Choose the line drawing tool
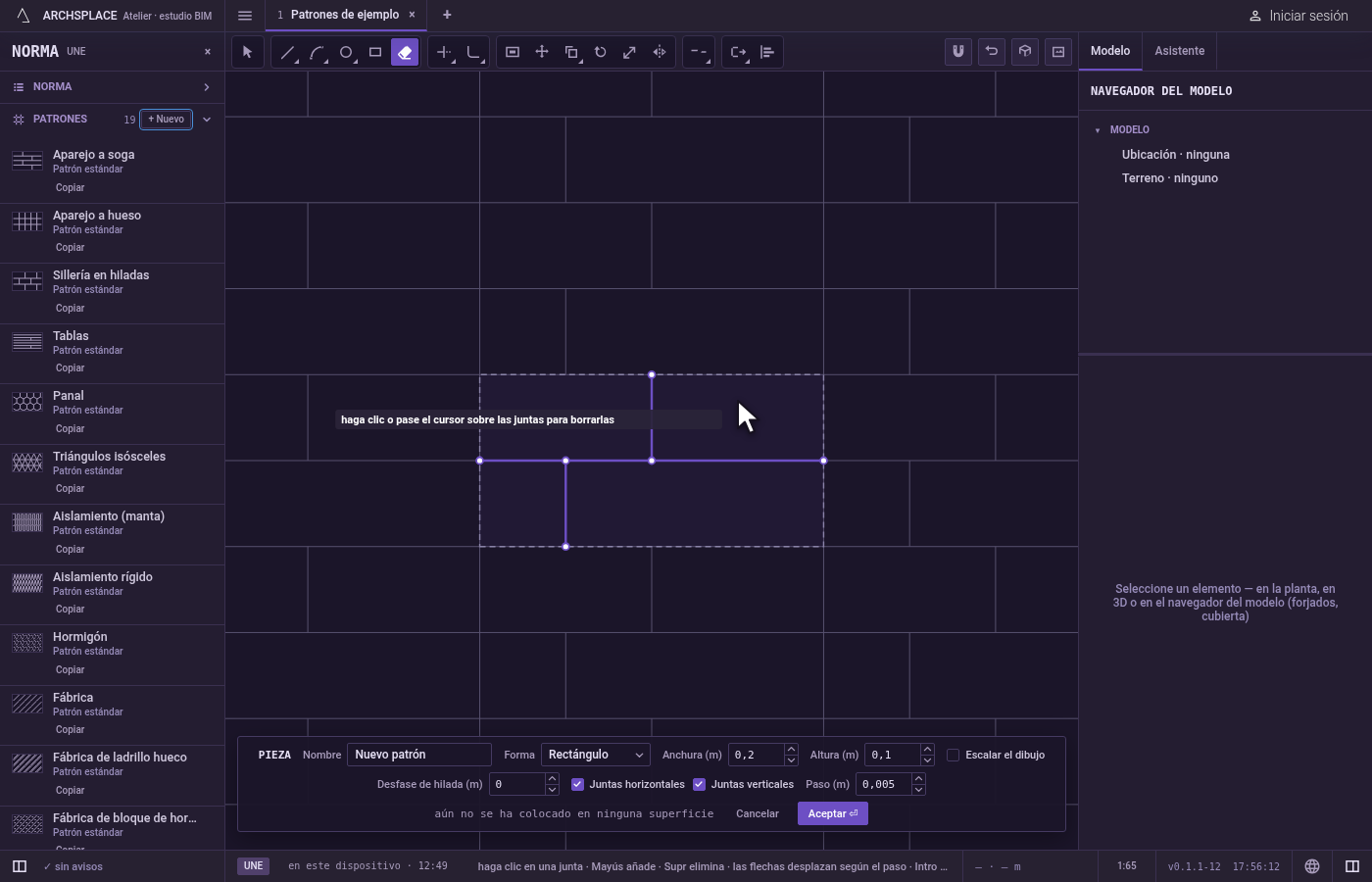 click(x=287, y=52)
